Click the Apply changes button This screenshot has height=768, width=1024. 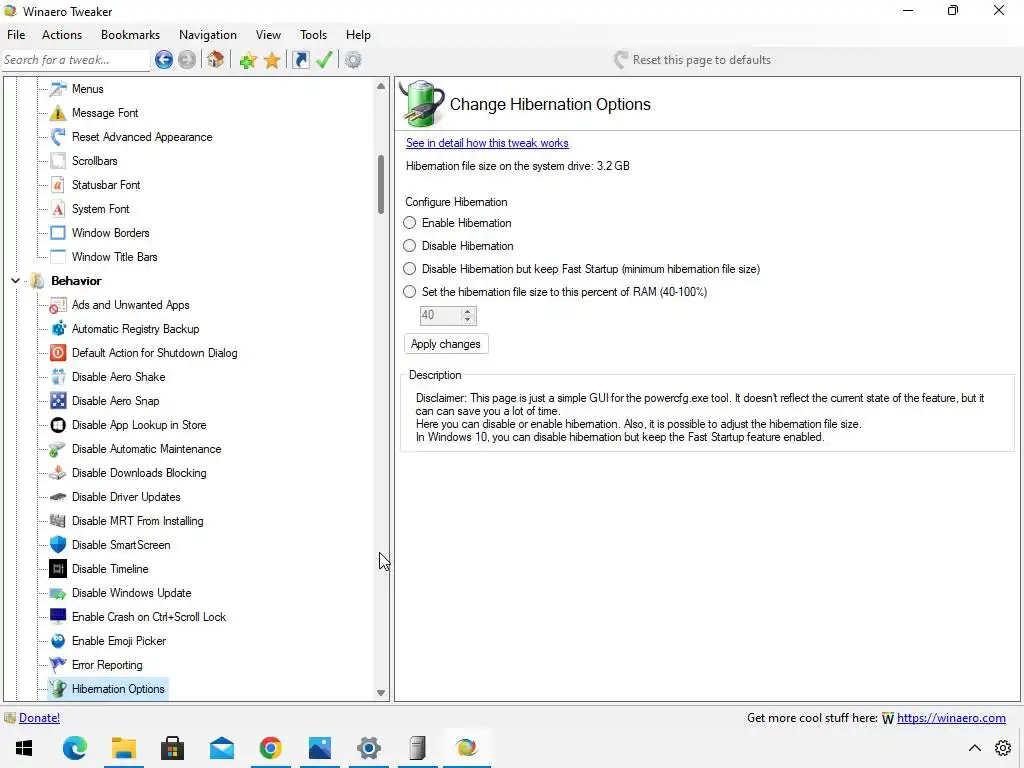coord(446,344)
